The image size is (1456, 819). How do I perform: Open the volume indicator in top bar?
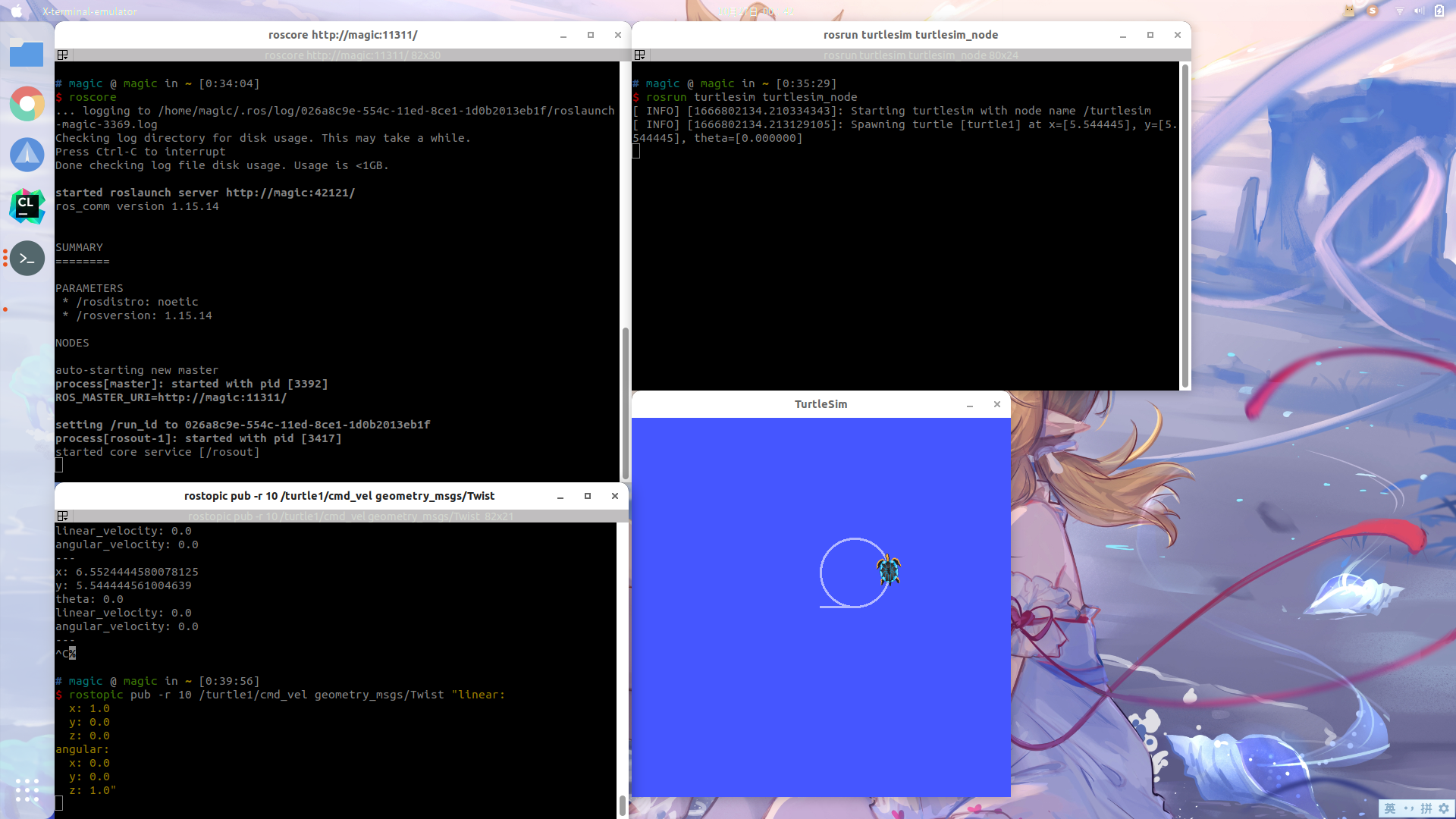coord(1419,11)
